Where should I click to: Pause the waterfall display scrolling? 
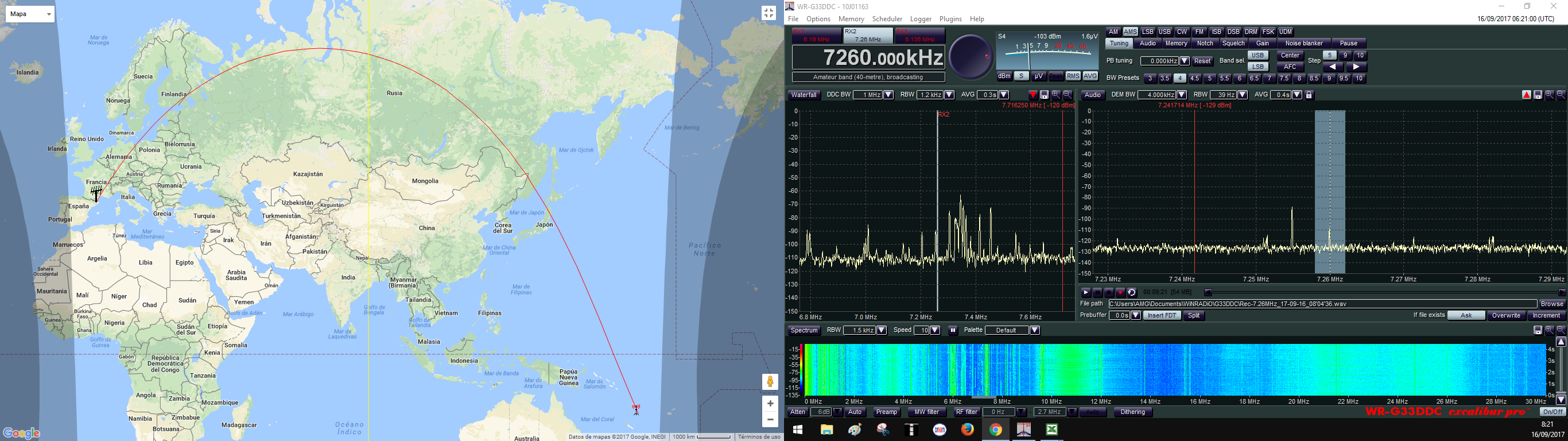pyautogui.click(x=953, y=331)
